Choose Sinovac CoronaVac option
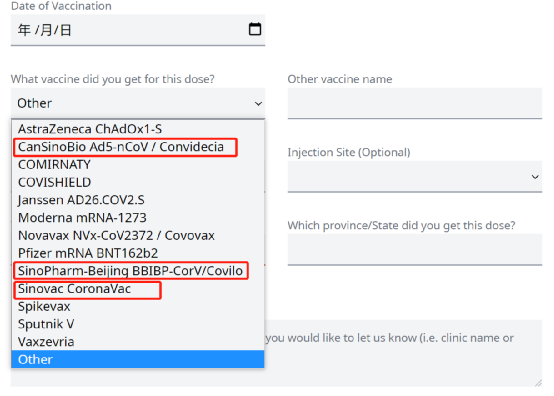 coord(138,289)
